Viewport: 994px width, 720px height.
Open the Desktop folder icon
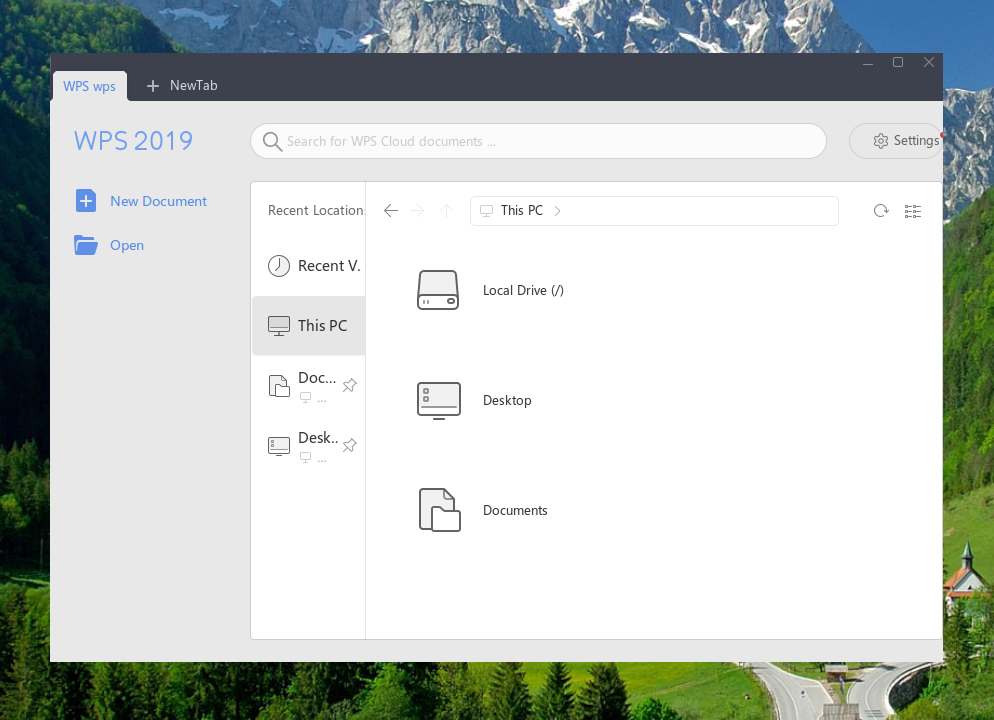pyautogui.click(x=438, y=400)
